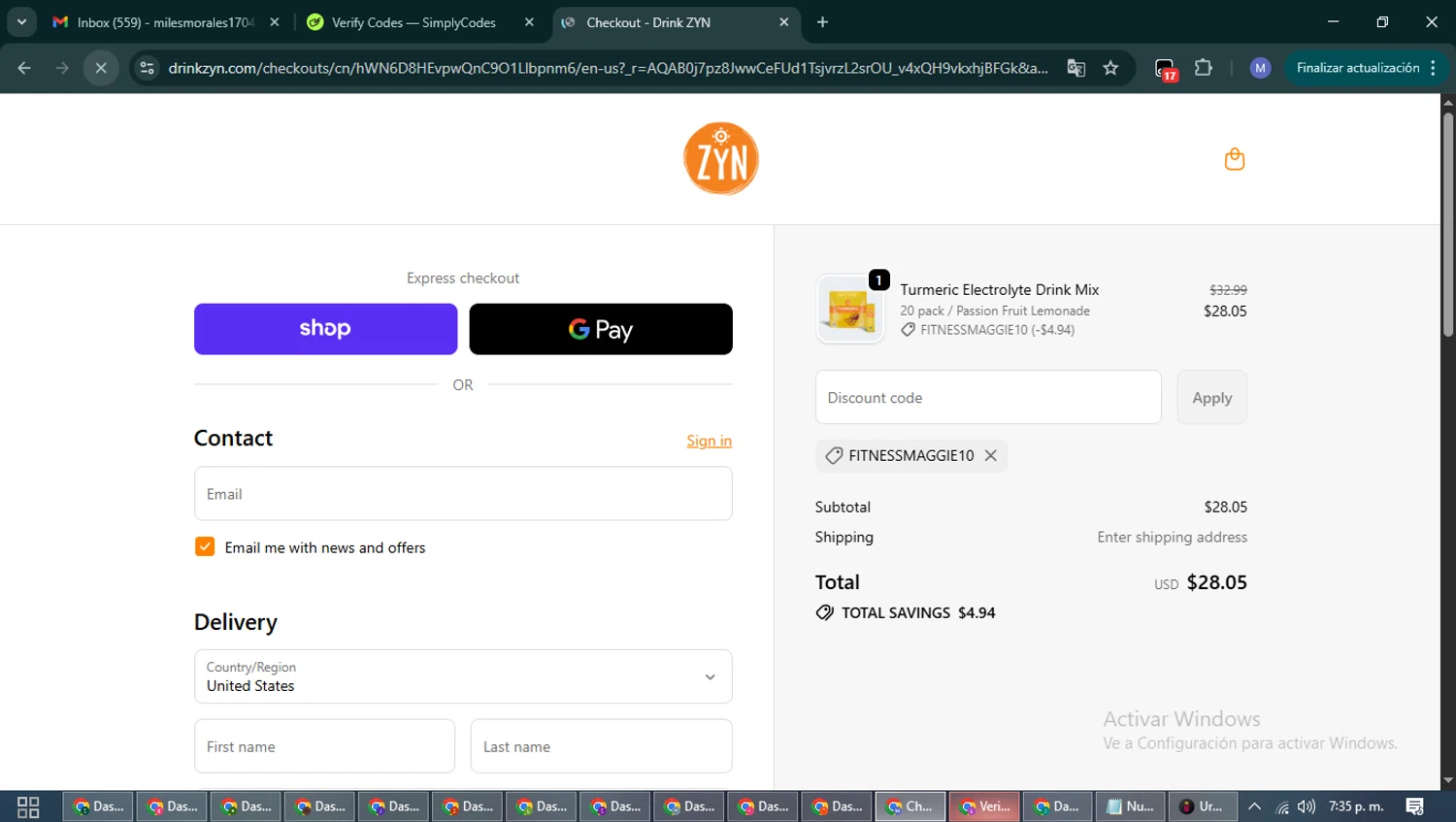Image resolution: width=1456 pixels, height=822 pixels.
Task: Click the browser forward arrow
Action: point(62,68)
